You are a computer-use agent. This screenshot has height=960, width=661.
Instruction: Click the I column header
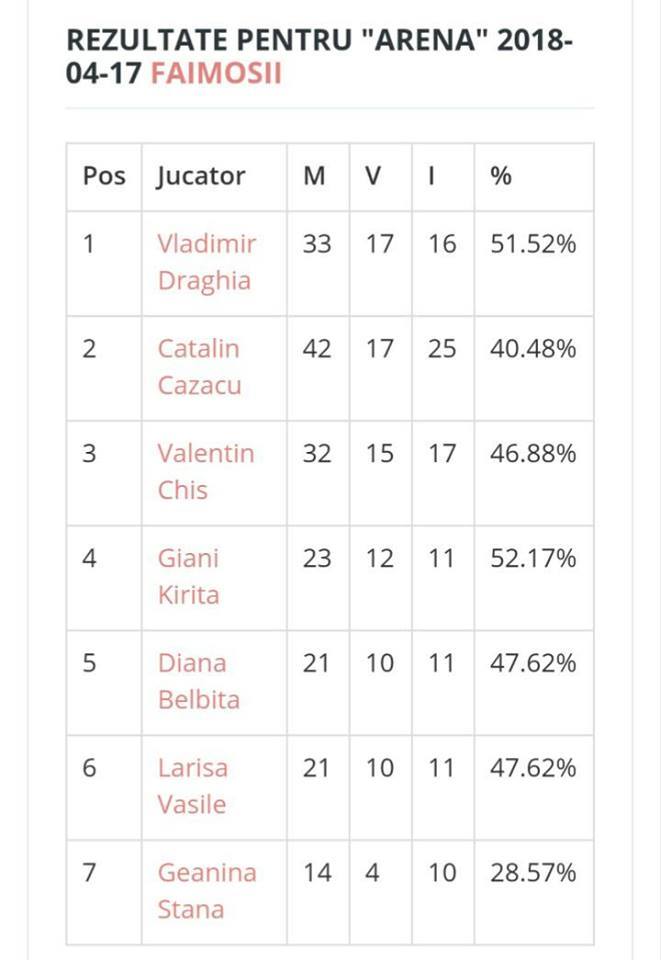point(431,176)
